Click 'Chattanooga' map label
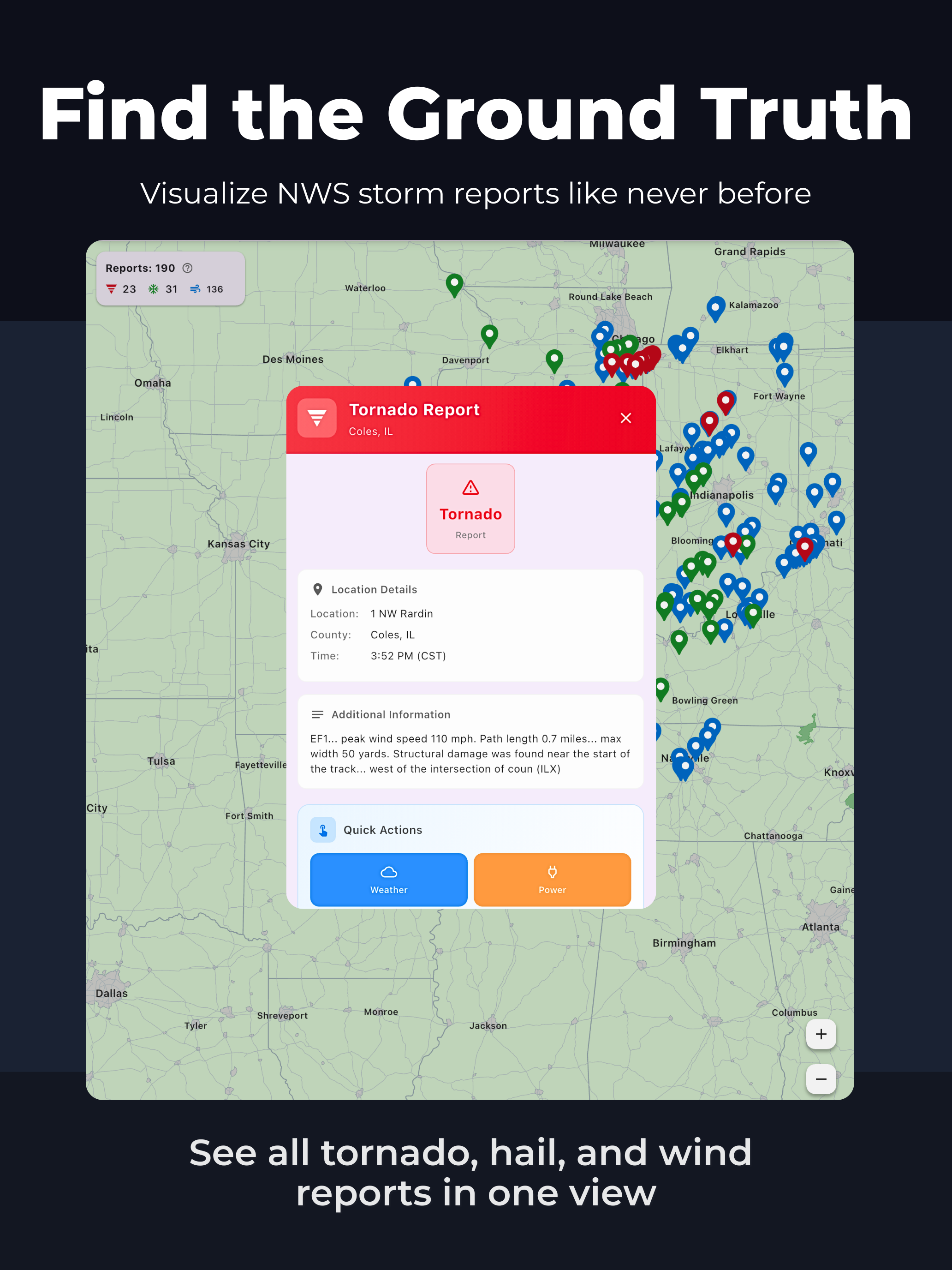952x1270 pixels. (773, 836)
